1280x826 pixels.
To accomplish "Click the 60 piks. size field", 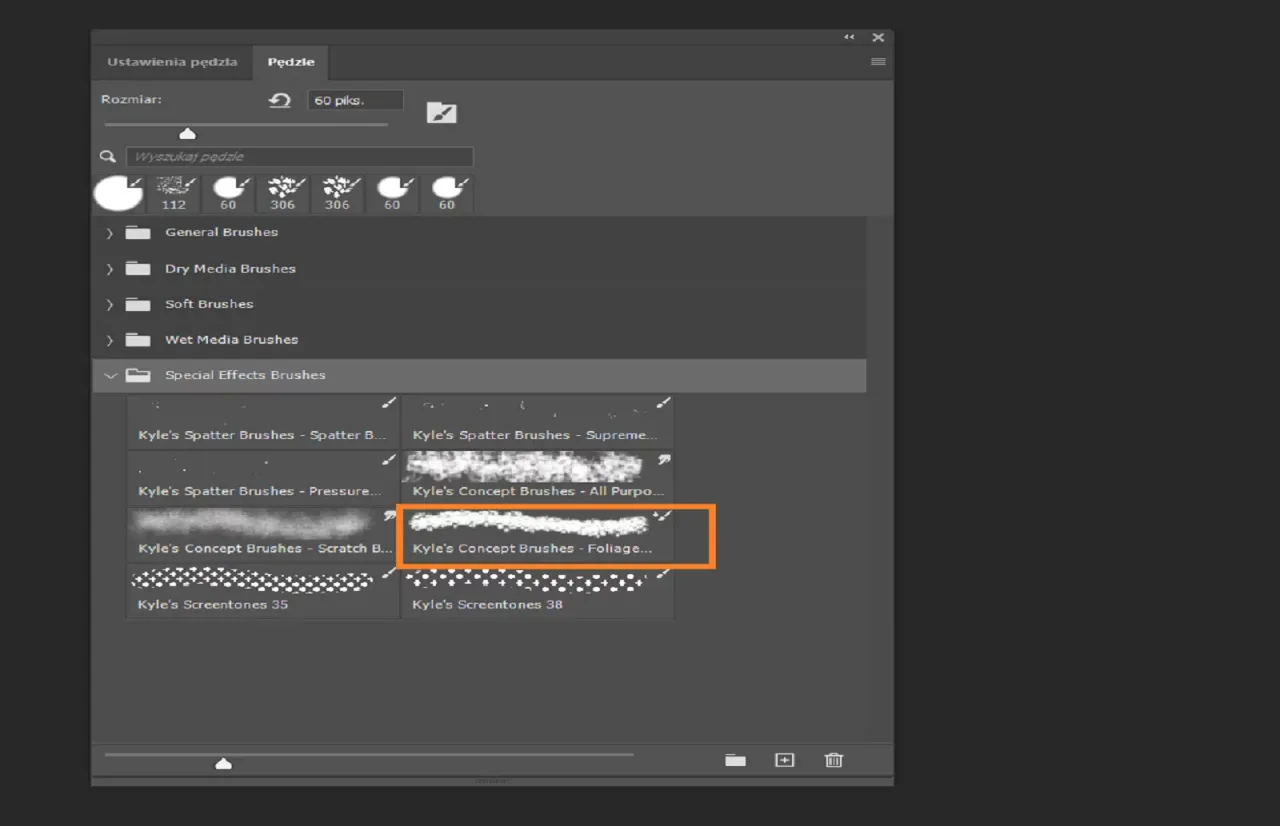I will click(354, 99).
